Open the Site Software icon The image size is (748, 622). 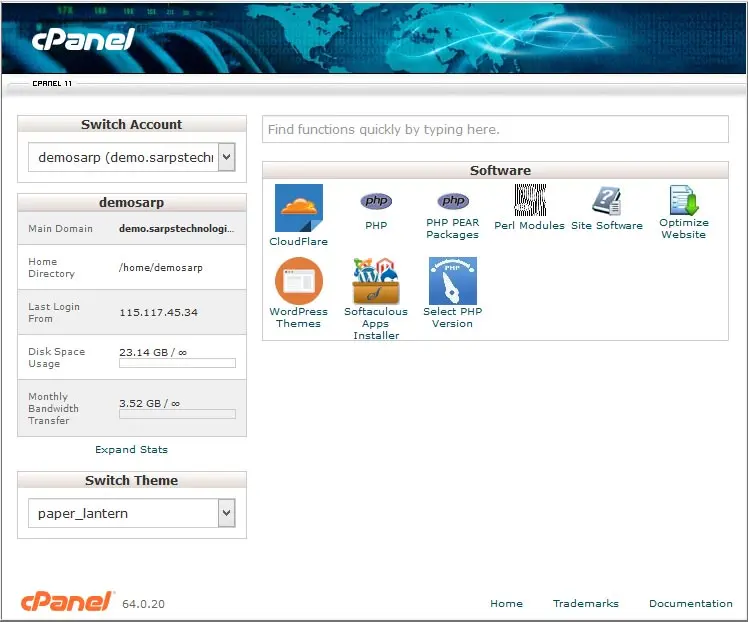click(x=607, y=200)
